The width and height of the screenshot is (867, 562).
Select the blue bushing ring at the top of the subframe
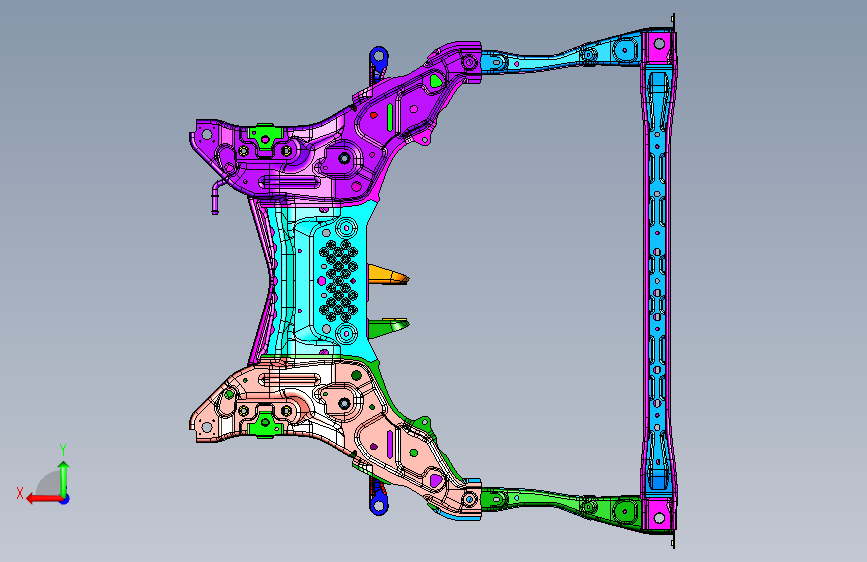[379, 56]
